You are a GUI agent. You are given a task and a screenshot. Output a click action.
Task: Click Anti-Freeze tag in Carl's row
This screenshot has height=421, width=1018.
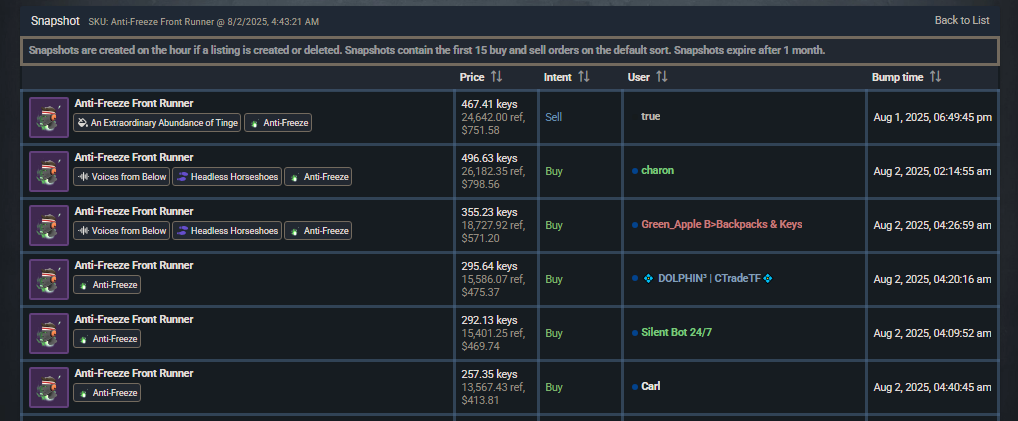[107, 392]
